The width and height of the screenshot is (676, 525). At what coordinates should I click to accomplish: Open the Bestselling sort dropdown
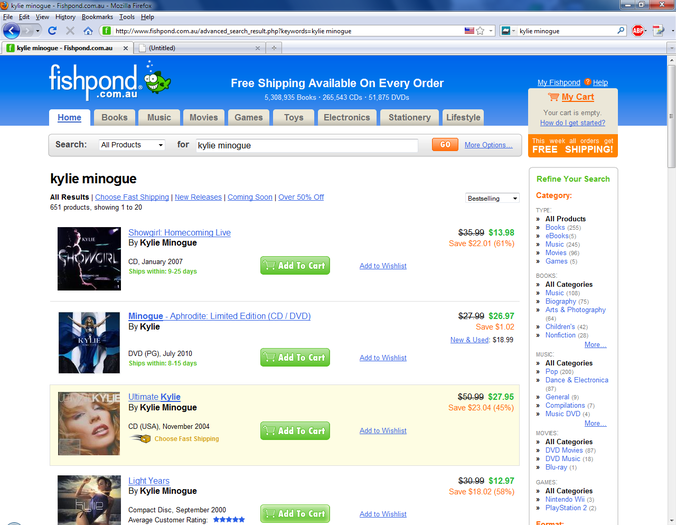point(492,198)
